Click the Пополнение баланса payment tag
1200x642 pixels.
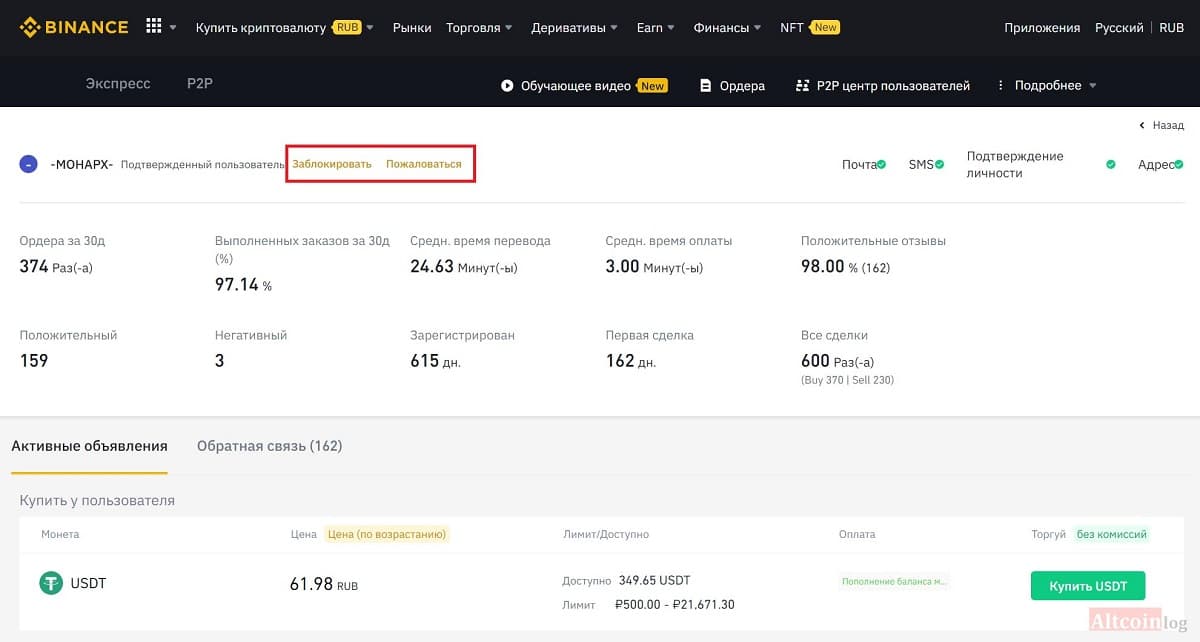pos(894,581)
